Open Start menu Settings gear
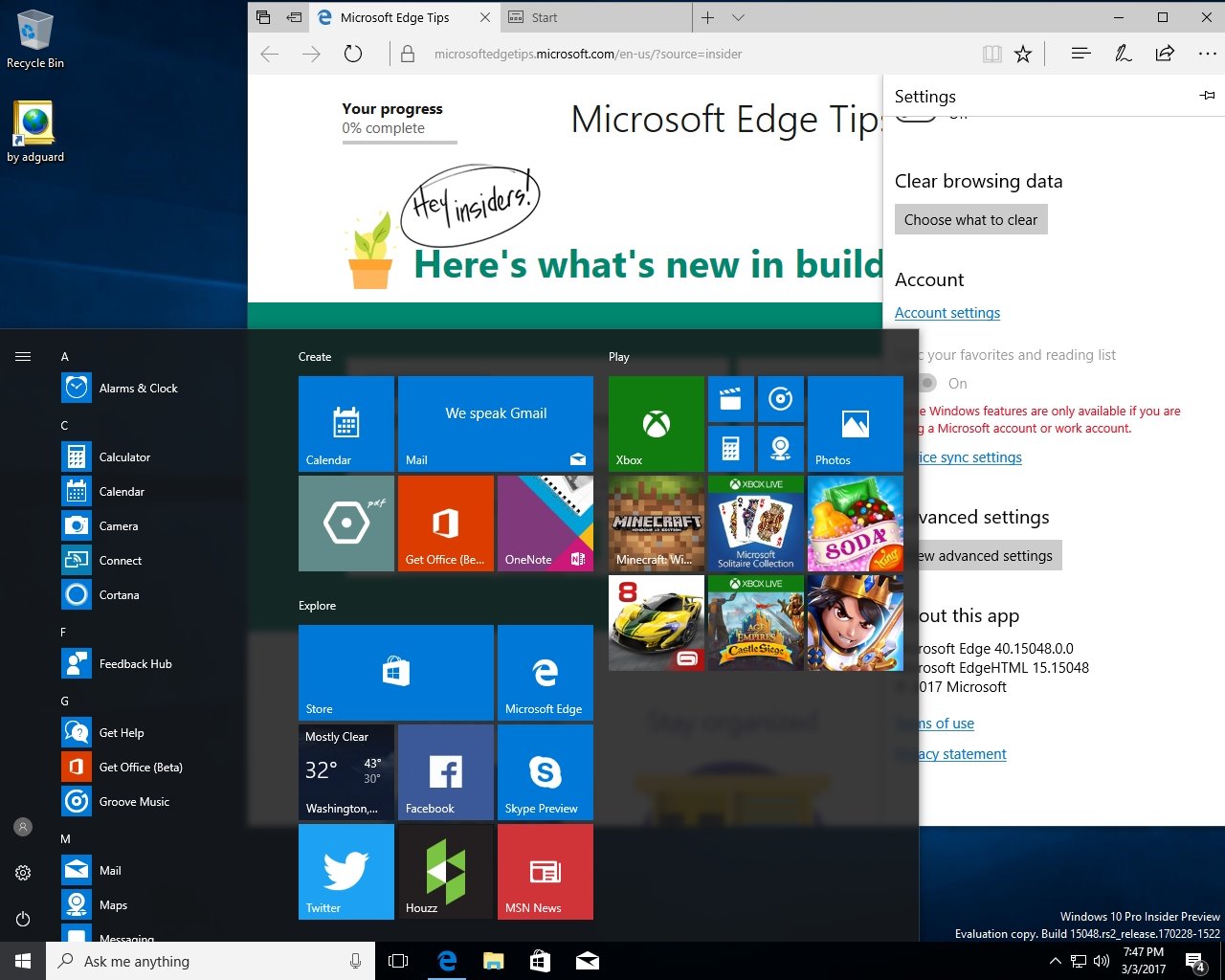Image resolution: width=1225 pixels, height=980 pixels. [x=23, y=873]
